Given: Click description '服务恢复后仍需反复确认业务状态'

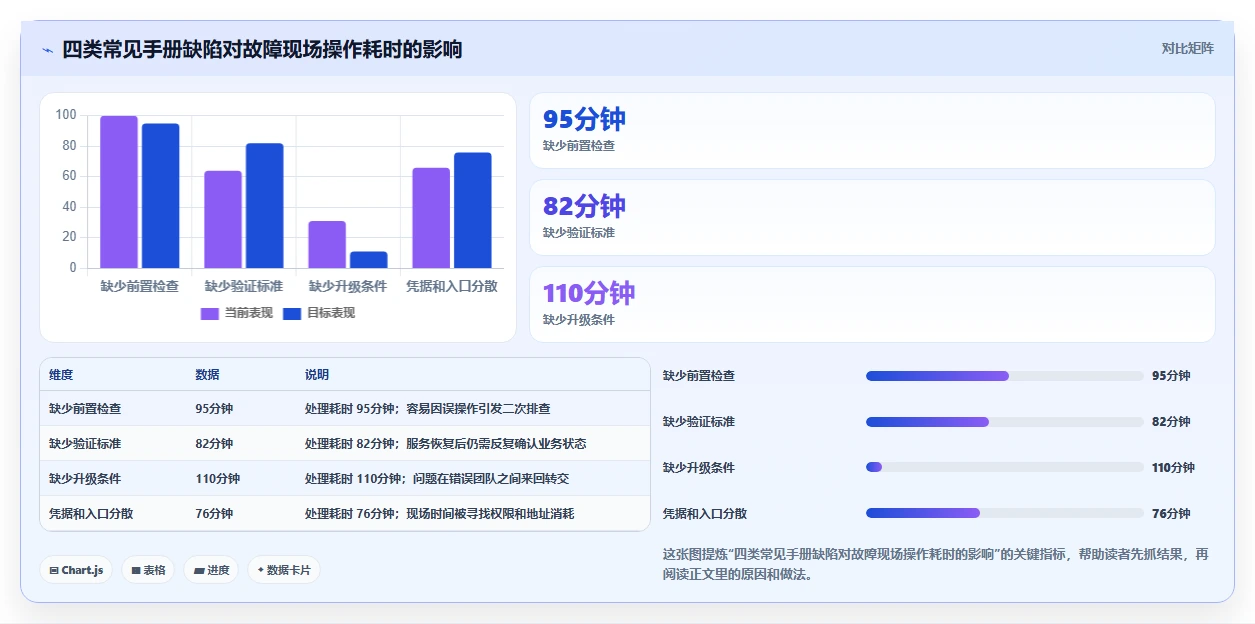Looking at the screenshot, I should [496, 444].
